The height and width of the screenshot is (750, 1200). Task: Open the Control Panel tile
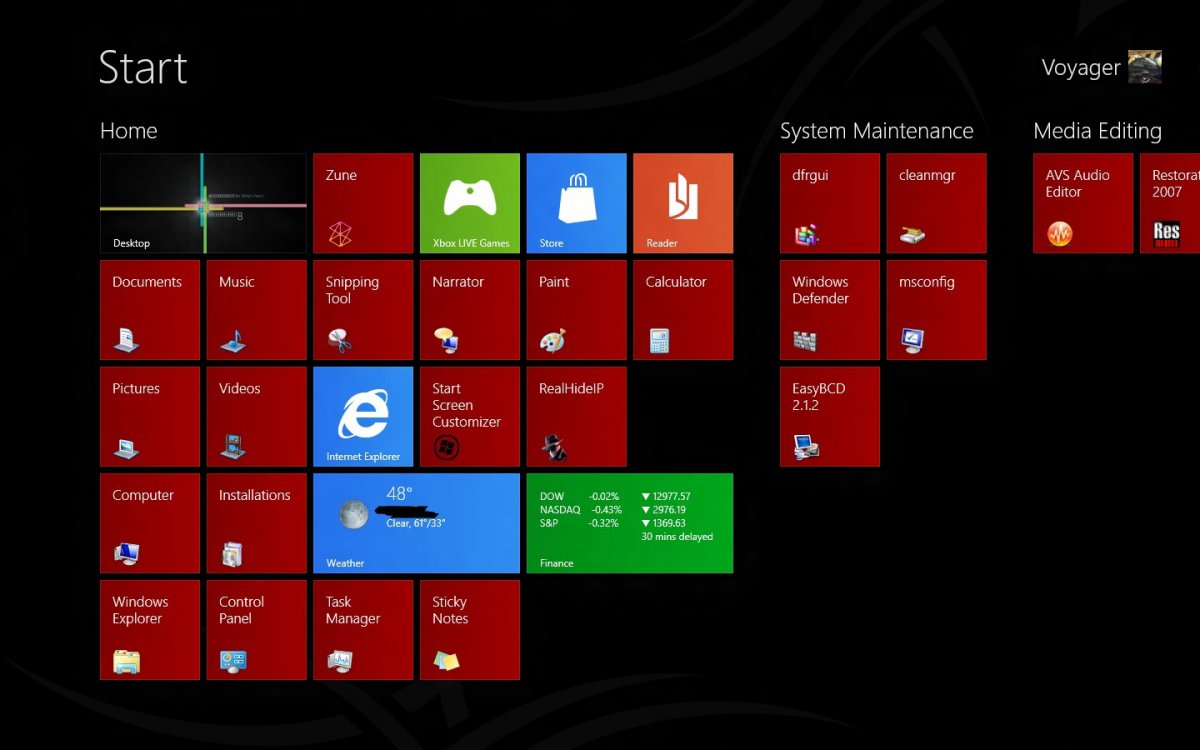[257, 630]
